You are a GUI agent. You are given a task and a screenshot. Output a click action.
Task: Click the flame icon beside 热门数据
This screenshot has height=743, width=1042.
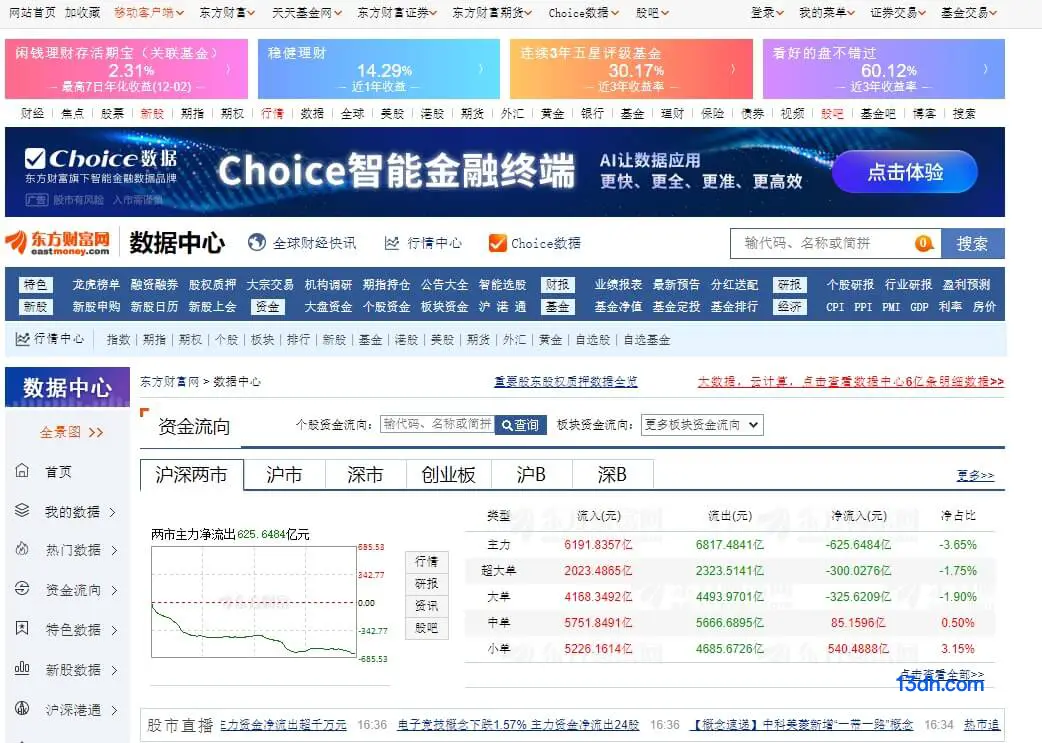(22, 550)
